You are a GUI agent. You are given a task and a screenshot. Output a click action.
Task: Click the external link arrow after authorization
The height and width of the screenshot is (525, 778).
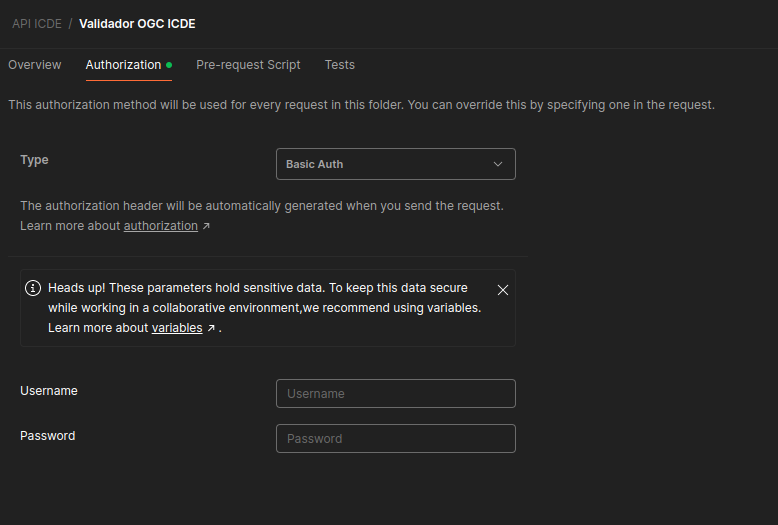[x=206, y=226]
